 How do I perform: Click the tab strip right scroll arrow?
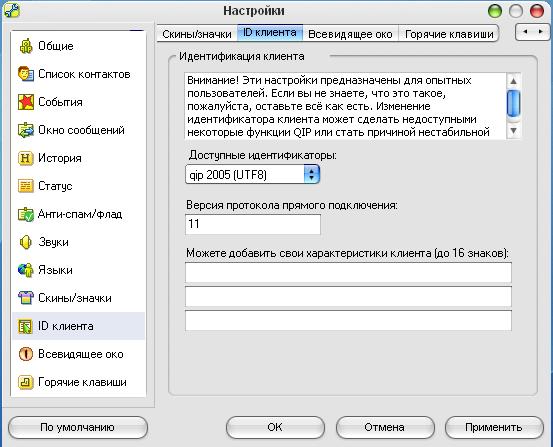(x=541, y=32)
